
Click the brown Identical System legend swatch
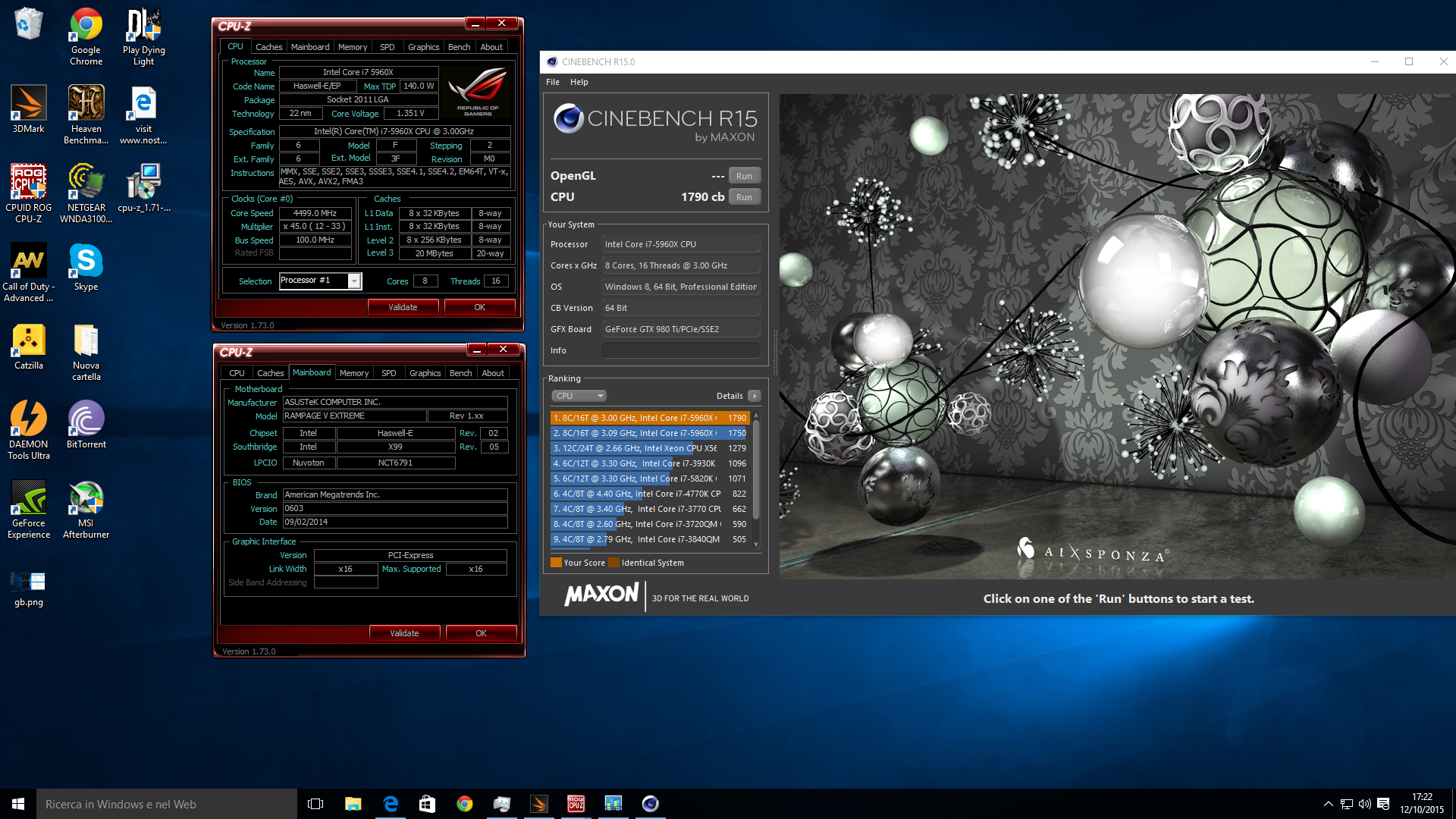pos(613,563)
